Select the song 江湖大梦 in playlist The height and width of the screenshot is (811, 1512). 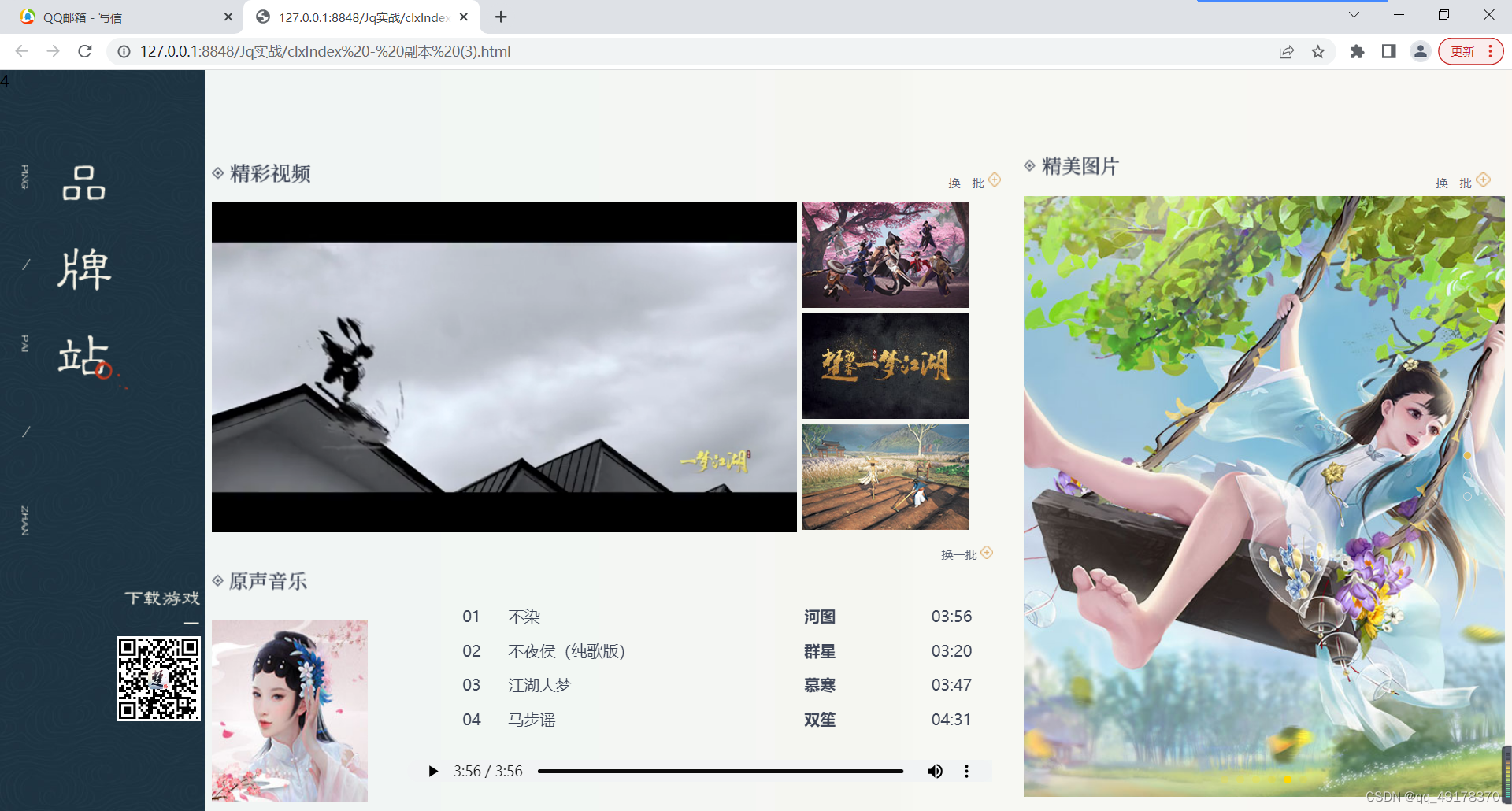[539, 684]
